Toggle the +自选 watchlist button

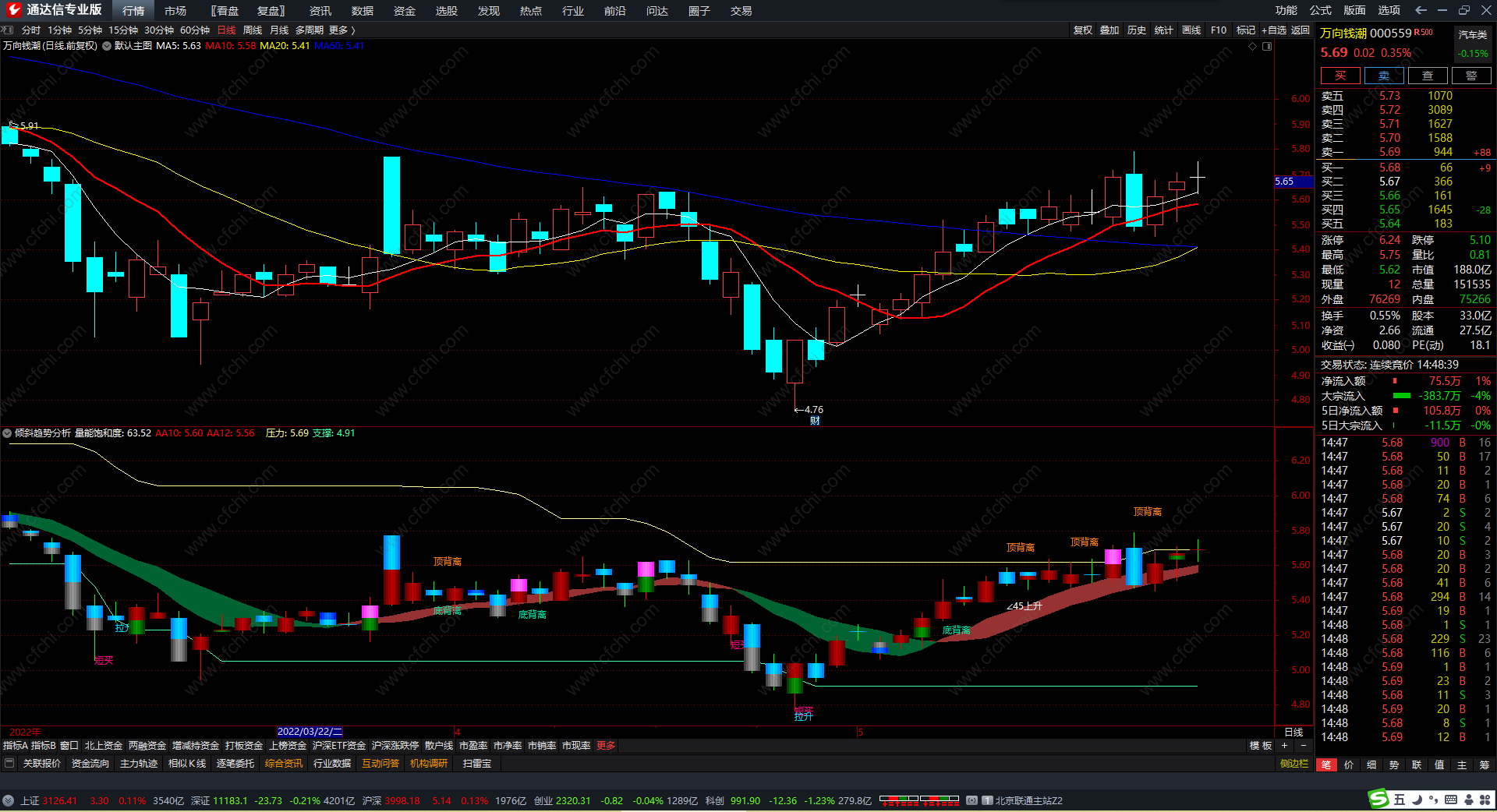point(1274,30)
